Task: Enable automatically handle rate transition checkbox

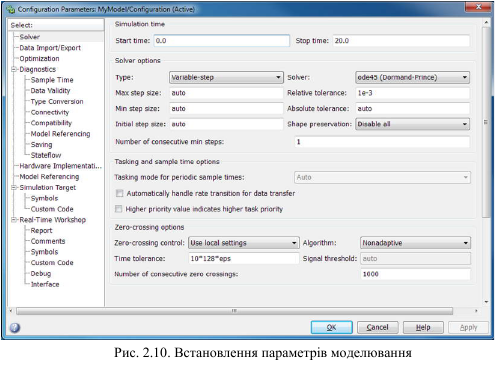Action: [x=119, y=193]
